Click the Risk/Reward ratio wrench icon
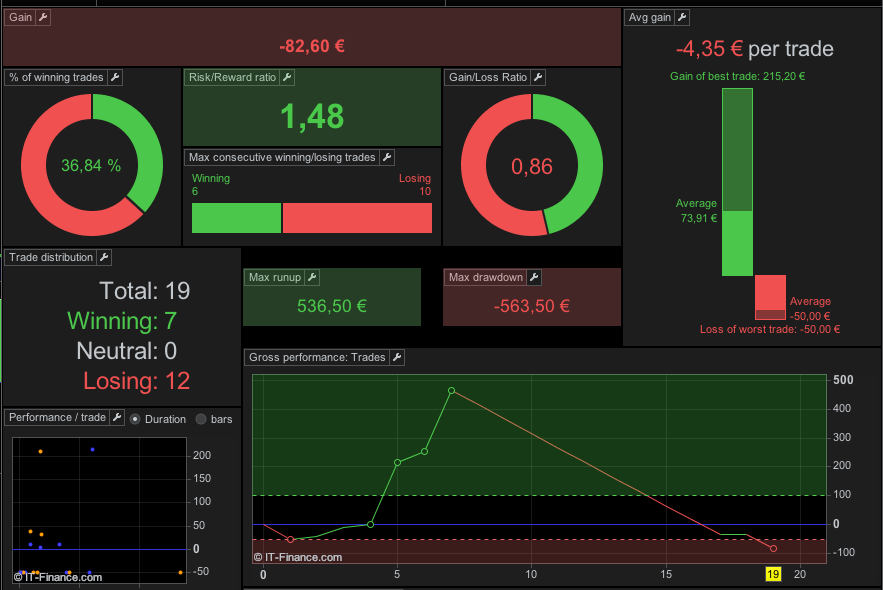Screen dimensions: 883x590 tap(287, 77)
